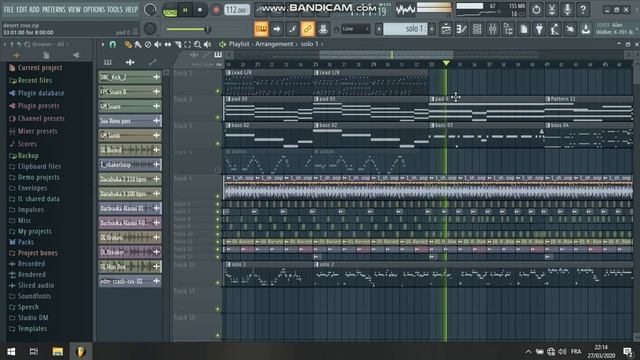The image size is (640, 360).
Task: Select the Mute tool in Playlist
Action: point(158,44)
